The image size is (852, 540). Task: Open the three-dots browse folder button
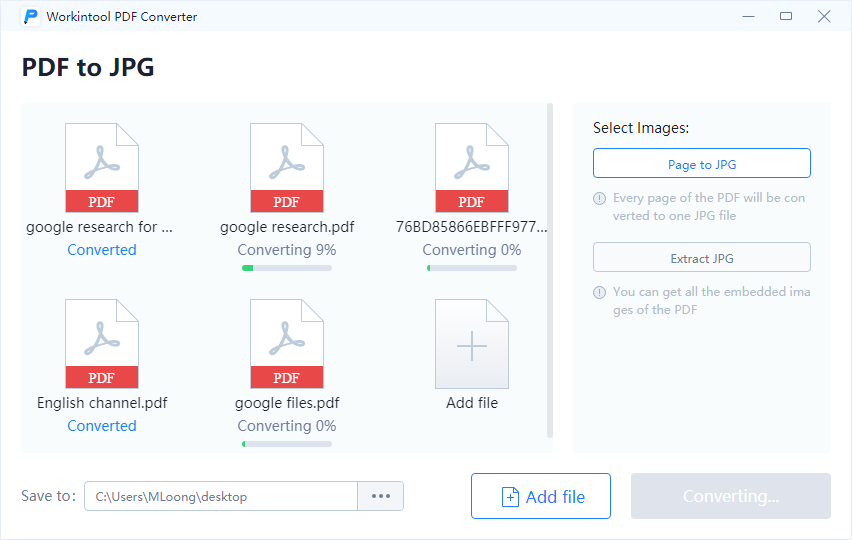pyautogui.click(x=380, y=496)
